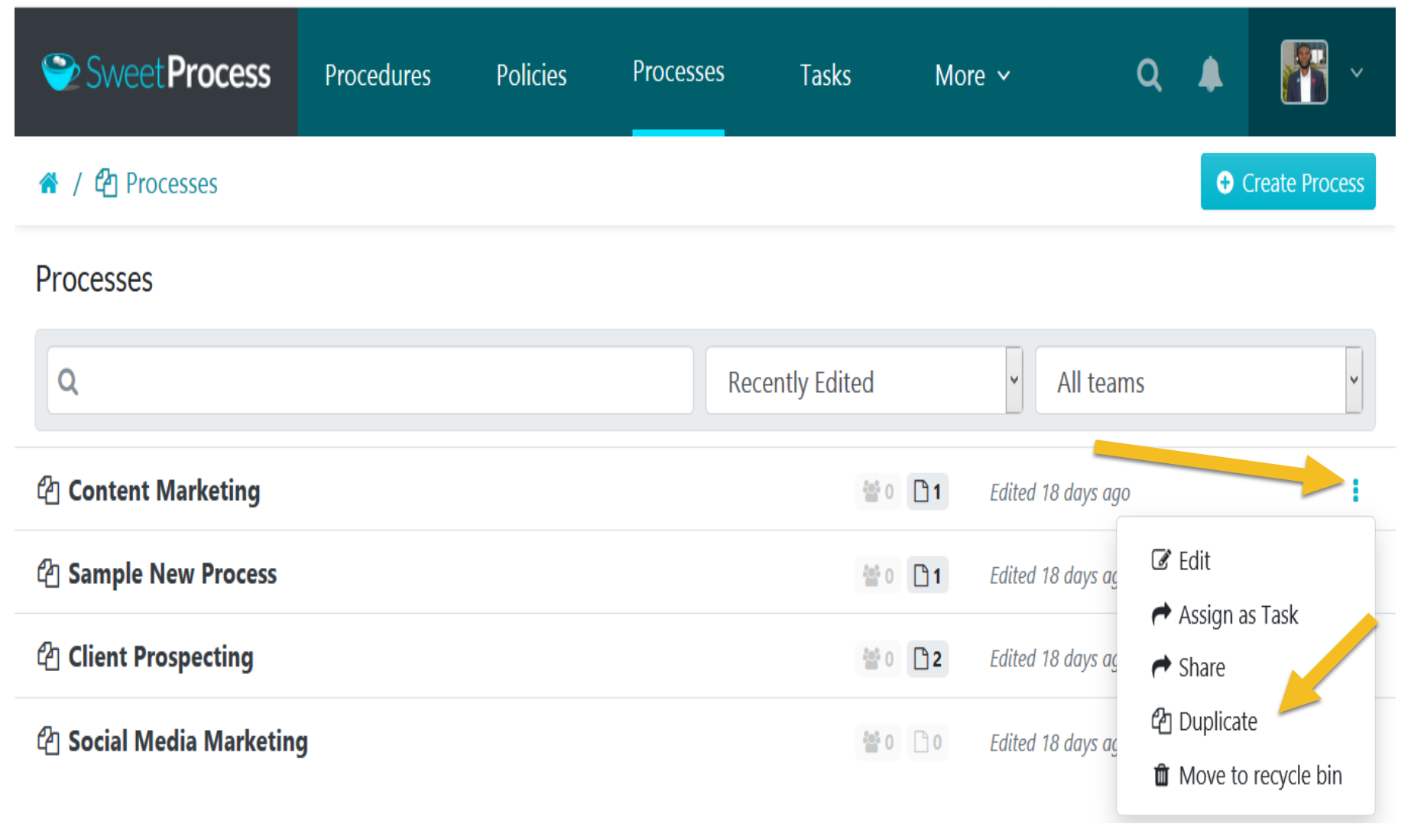Open the Tasks tab

click(x=825, y=75)
